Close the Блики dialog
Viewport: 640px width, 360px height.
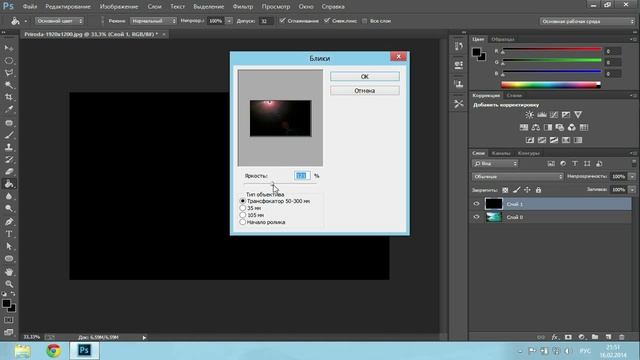tap(398, 57)
